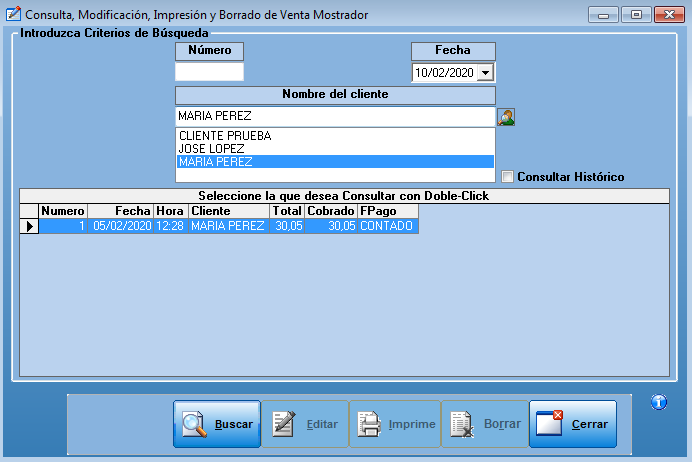Click the customer search icon beside the name field
The width and height of the screenshot is (692, 462).
click(506, 117)
